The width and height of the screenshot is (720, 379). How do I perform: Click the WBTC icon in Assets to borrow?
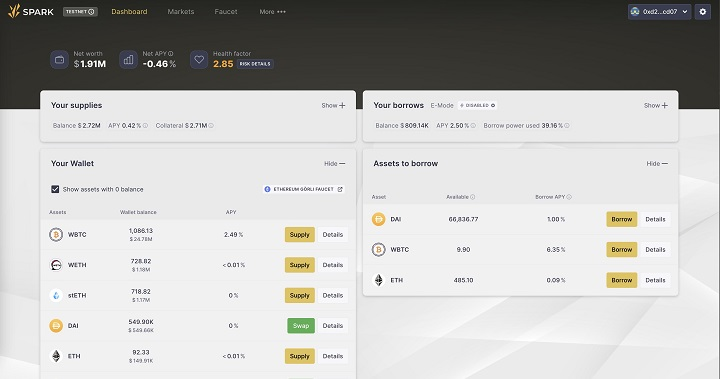(378, 249)
